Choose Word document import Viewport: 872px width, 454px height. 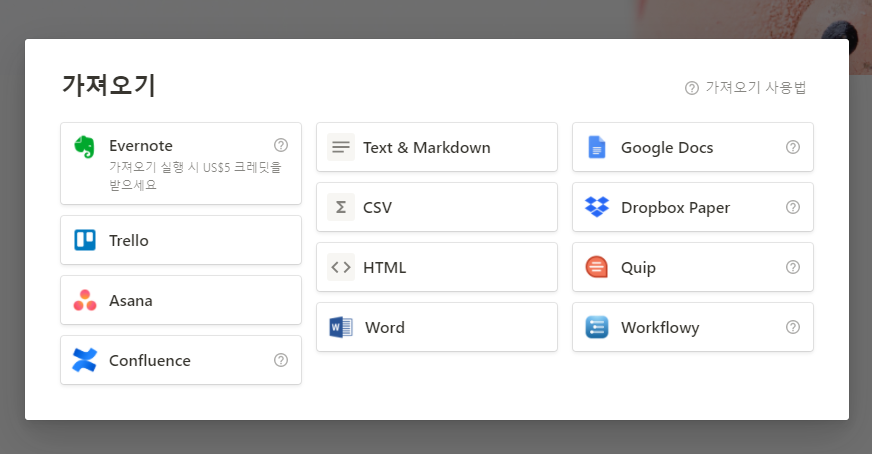coord(437,327)
